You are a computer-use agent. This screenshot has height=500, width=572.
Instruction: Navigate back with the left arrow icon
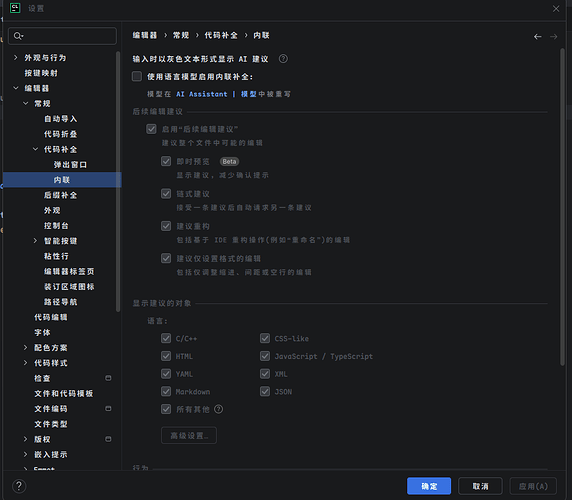click(x=537, y=36)
